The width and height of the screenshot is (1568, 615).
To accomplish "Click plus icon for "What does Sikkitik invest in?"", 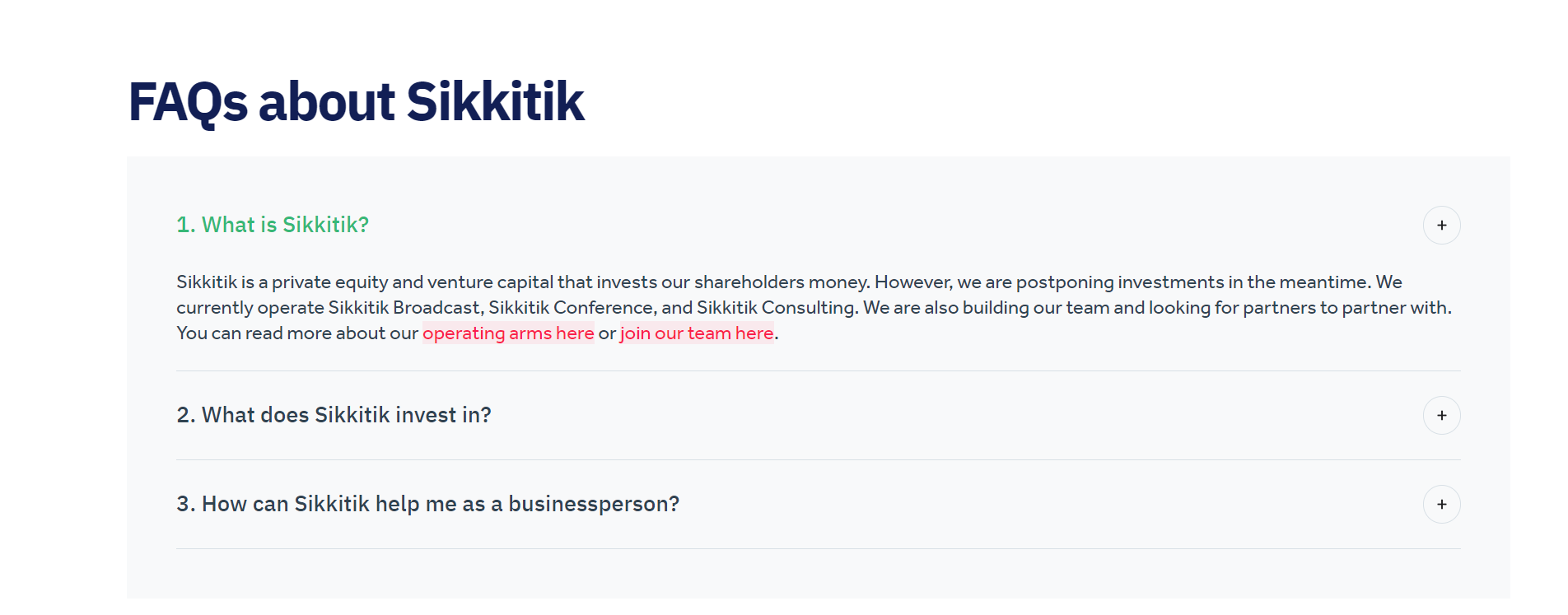I will point(1441,416).
